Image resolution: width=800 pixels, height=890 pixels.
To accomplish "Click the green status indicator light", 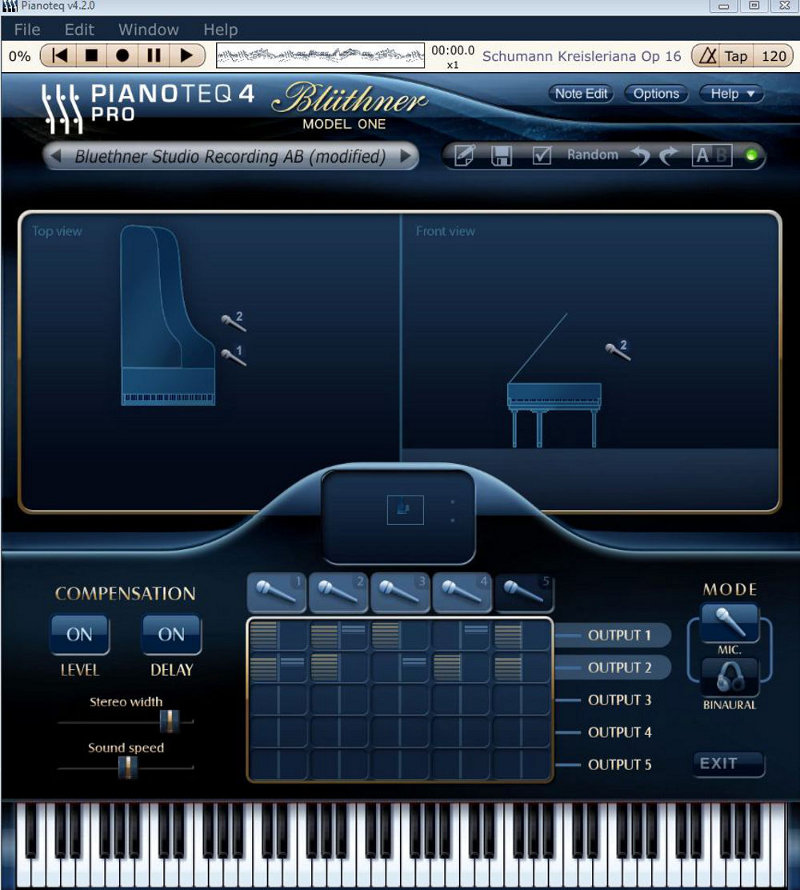I will point(751,155).
